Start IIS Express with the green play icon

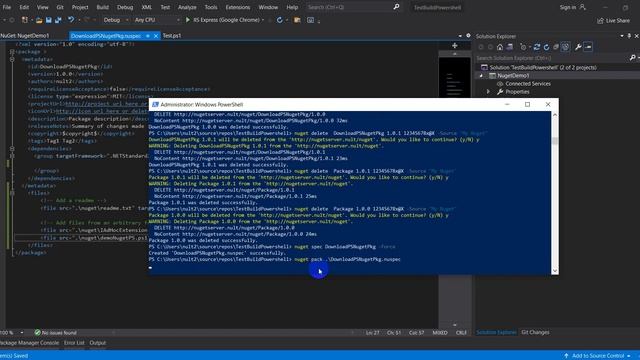coord(188,20)
